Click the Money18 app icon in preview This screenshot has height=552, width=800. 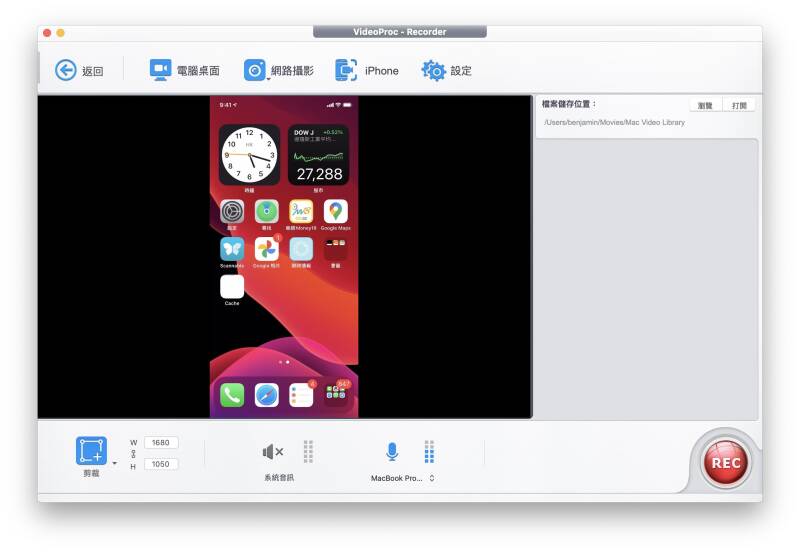click(x=301, y=211)
